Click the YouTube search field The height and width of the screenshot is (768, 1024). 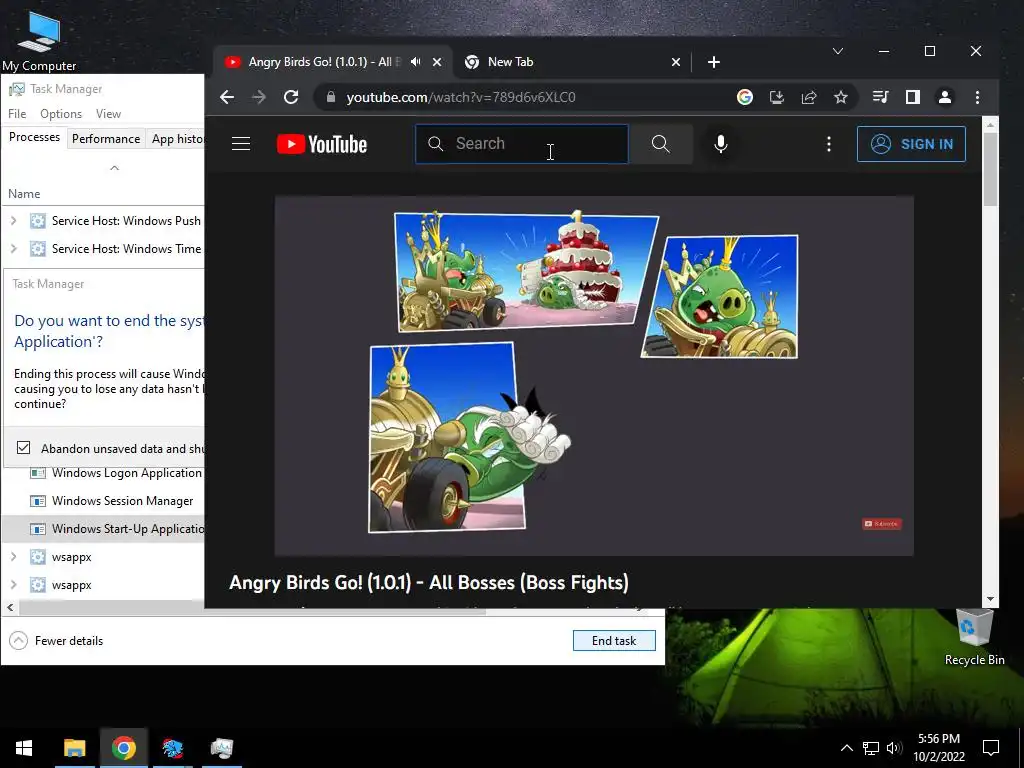522,144
